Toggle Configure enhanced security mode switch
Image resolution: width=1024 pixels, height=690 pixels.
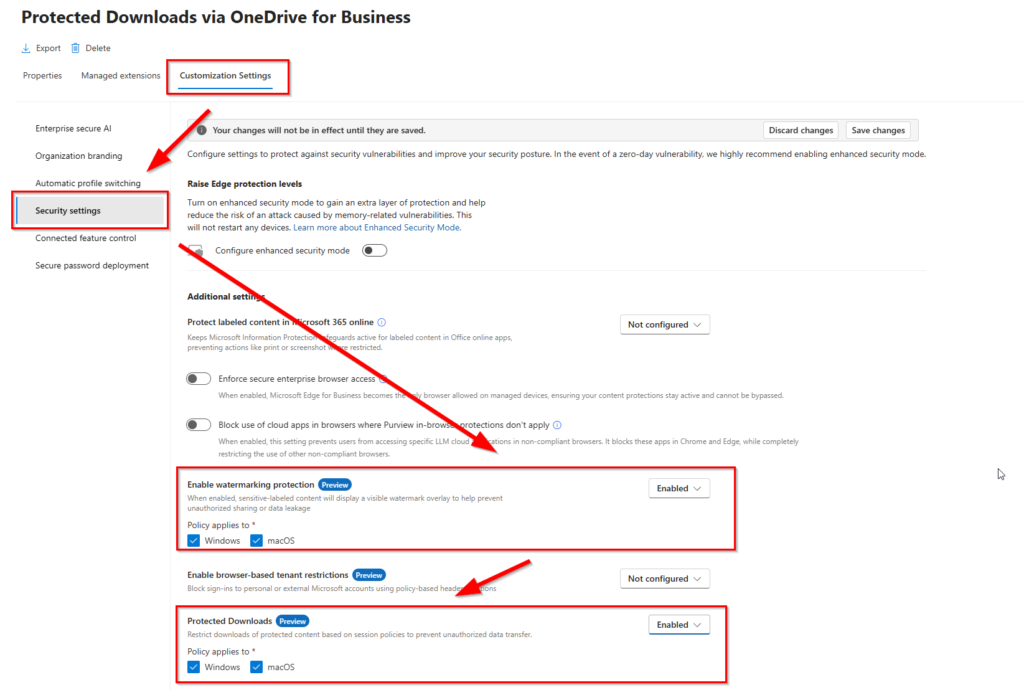374,251
